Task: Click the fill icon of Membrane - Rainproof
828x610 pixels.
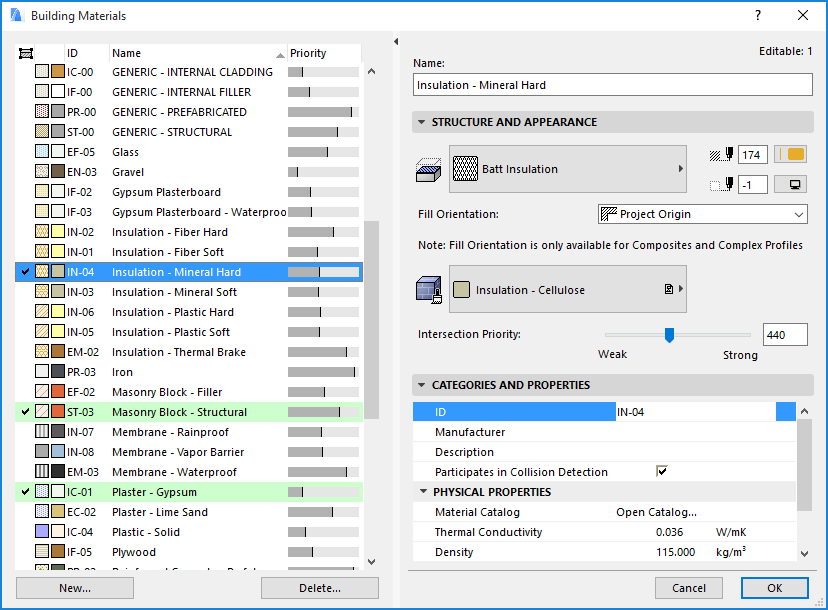Action: click(42, 431)
